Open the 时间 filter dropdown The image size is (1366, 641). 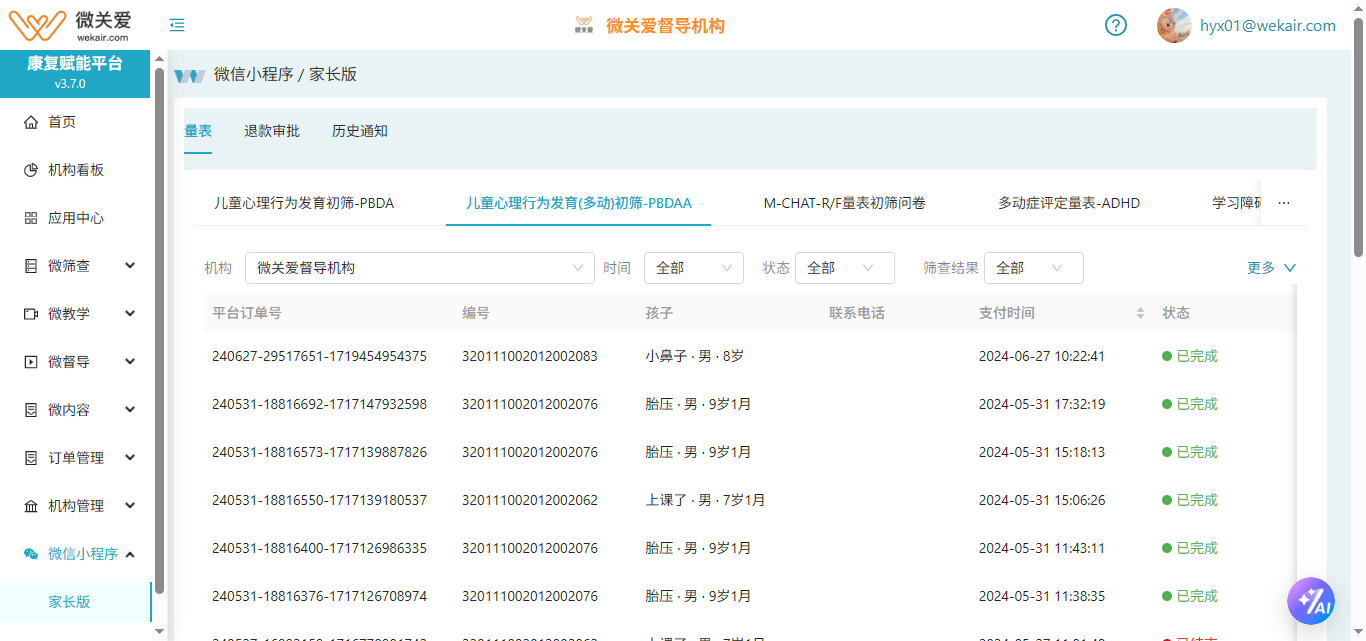coord(693,268)
